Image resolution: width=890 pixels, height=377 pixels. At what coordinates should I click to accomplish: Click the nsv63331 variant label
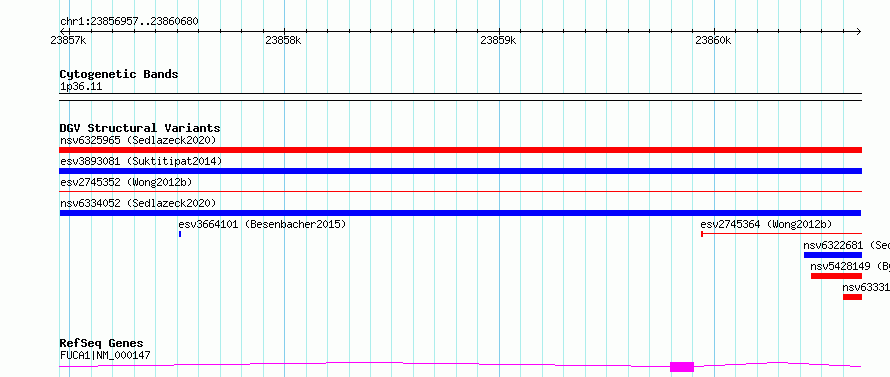pyautogui.click(x=866, y=287)
